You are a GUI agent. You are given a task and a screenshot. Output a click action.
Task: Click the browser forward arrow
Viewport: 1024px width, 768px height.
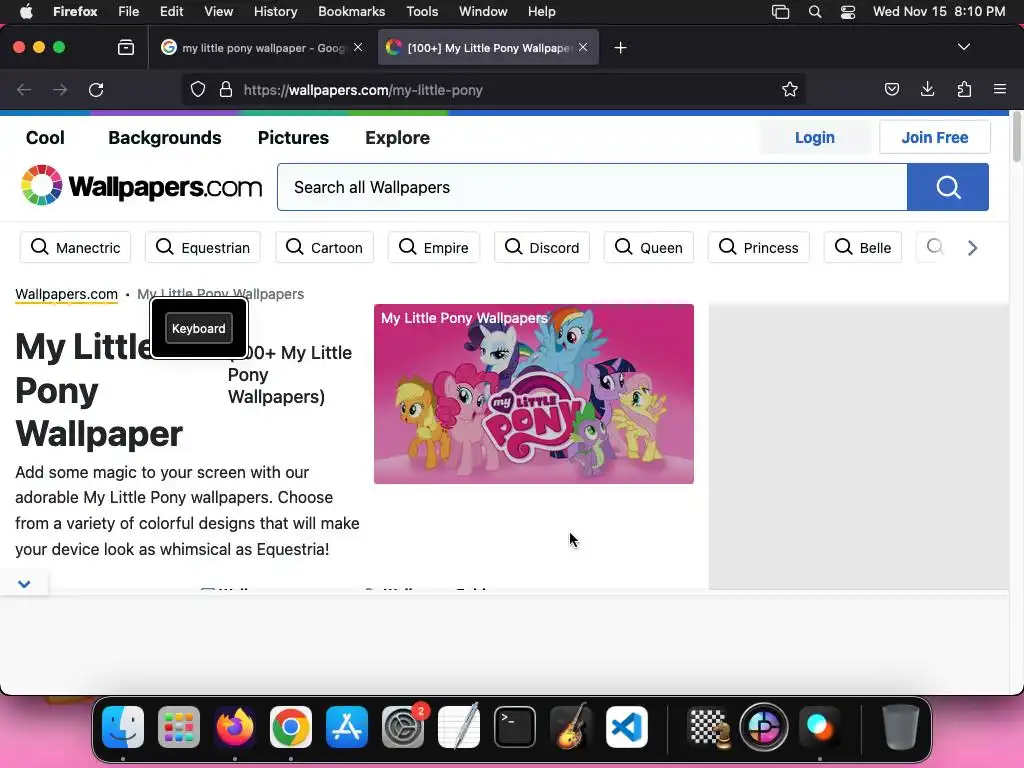click(x=60, y=89)
